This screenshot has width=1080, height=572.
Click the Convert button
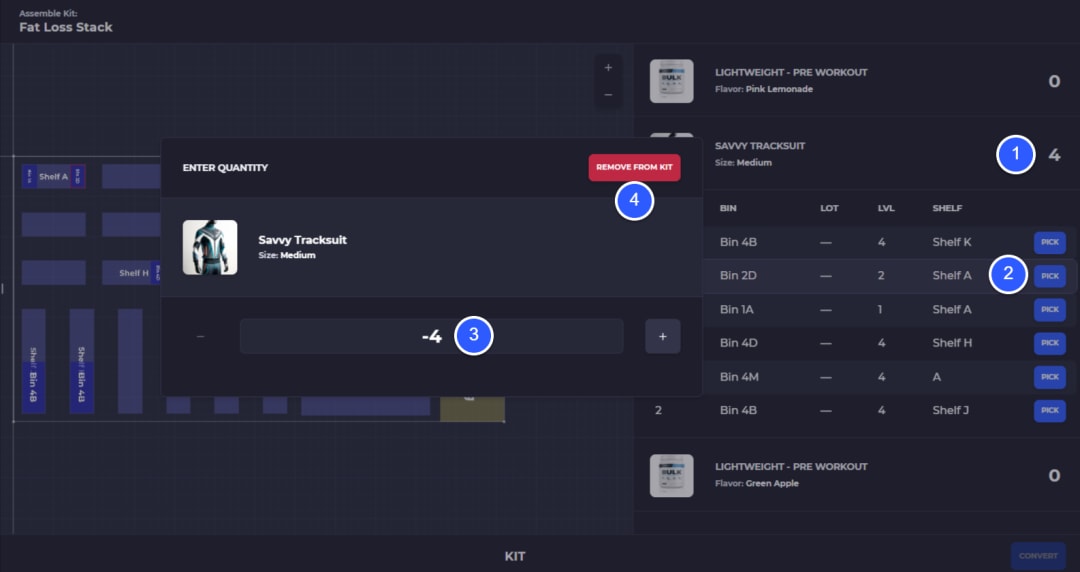[x=1038, y=555]
